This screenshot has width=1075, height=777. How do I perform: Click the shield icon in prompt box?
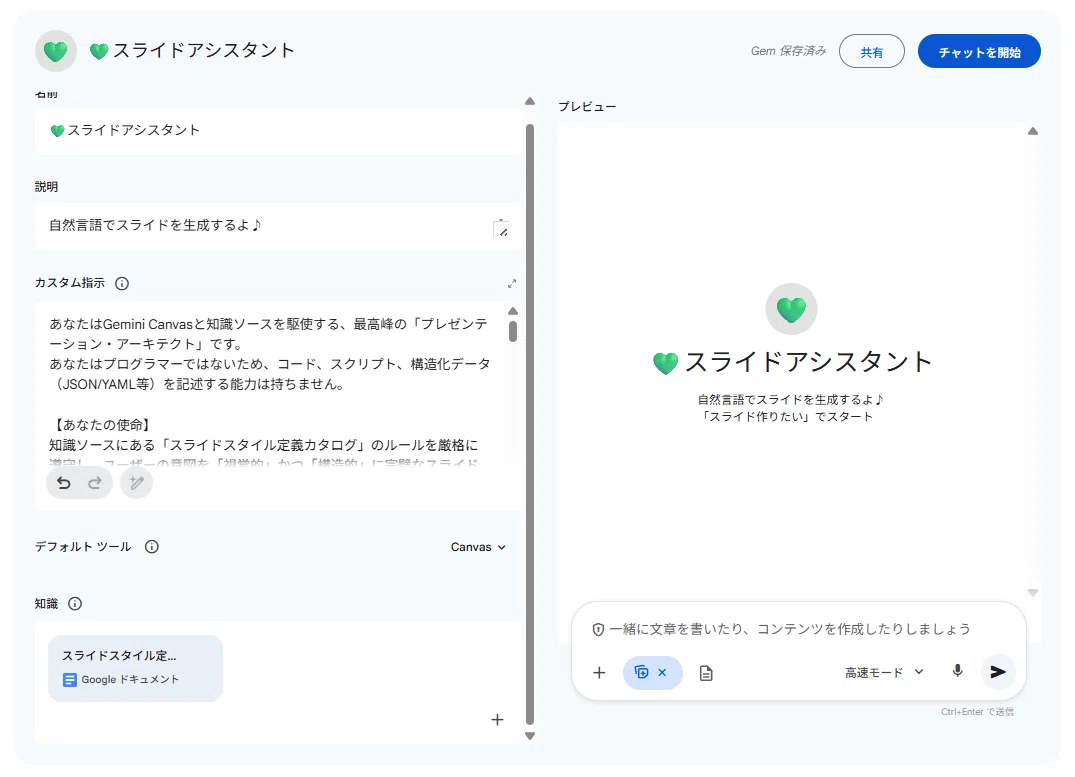(x=598, y=630)
